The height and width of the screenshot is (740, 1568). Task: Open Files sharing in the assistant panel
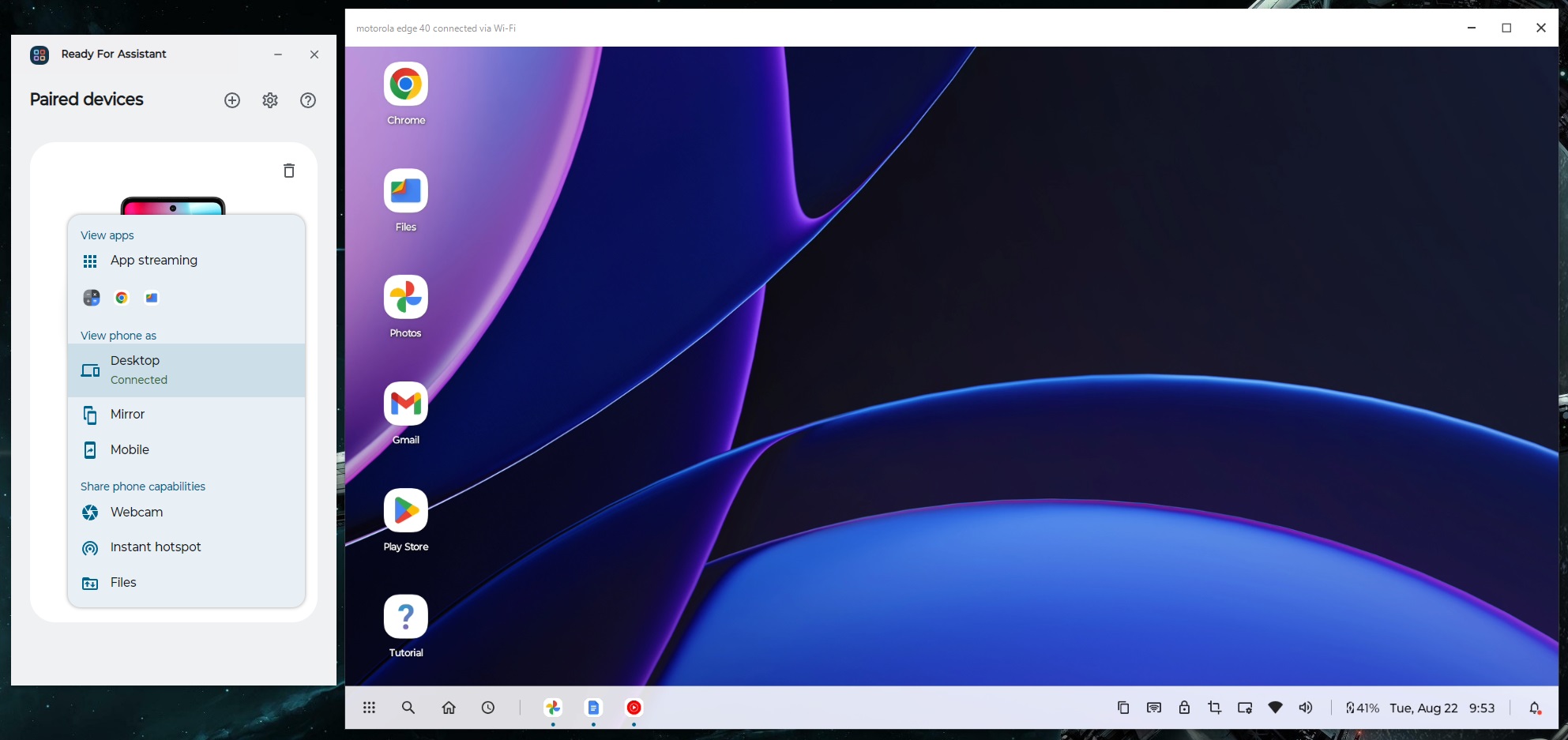coord(186,583)
